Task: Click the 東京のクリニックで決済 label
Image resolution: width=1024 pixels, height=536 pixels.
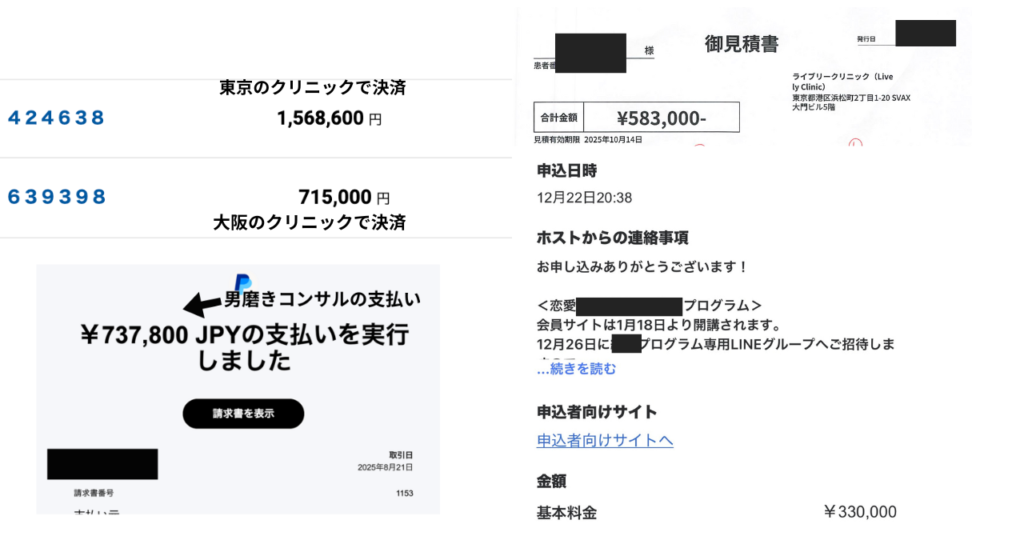Action: 312,88
